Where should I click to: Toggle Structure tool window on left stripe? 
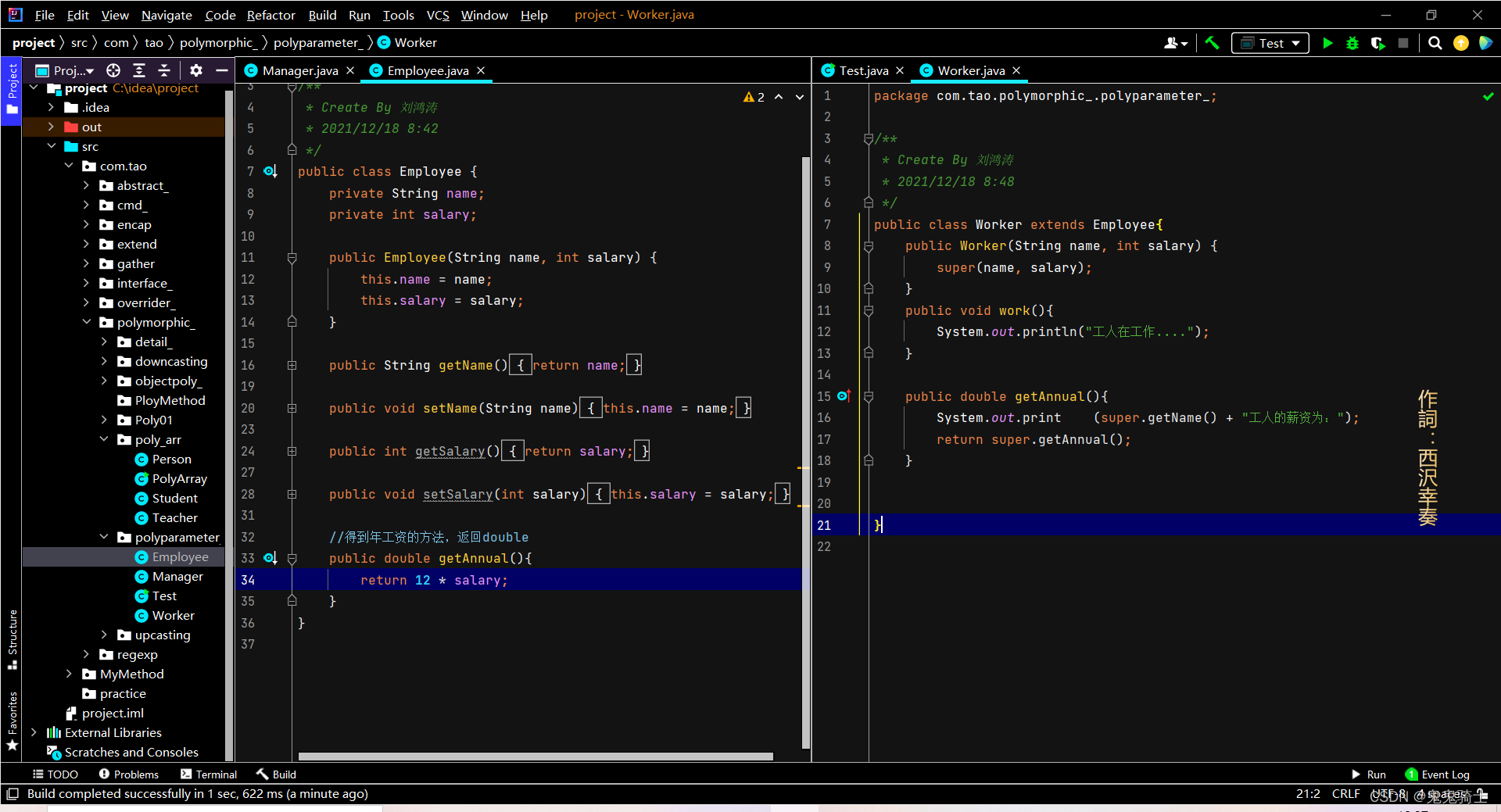(x=12, y=639)
